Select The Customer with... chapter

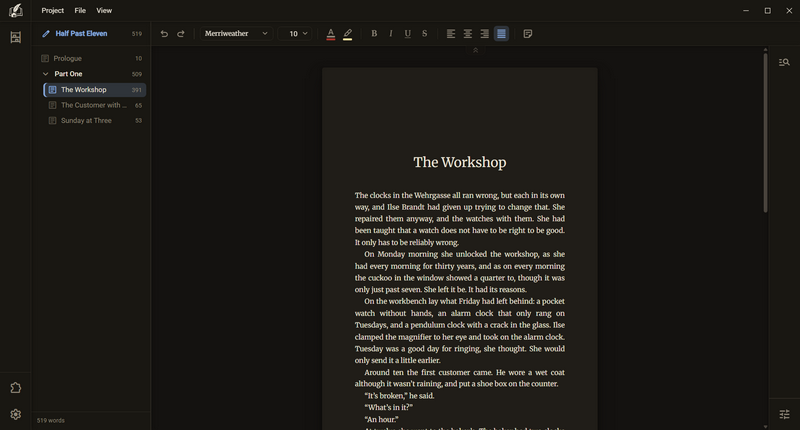click(95, 105)
